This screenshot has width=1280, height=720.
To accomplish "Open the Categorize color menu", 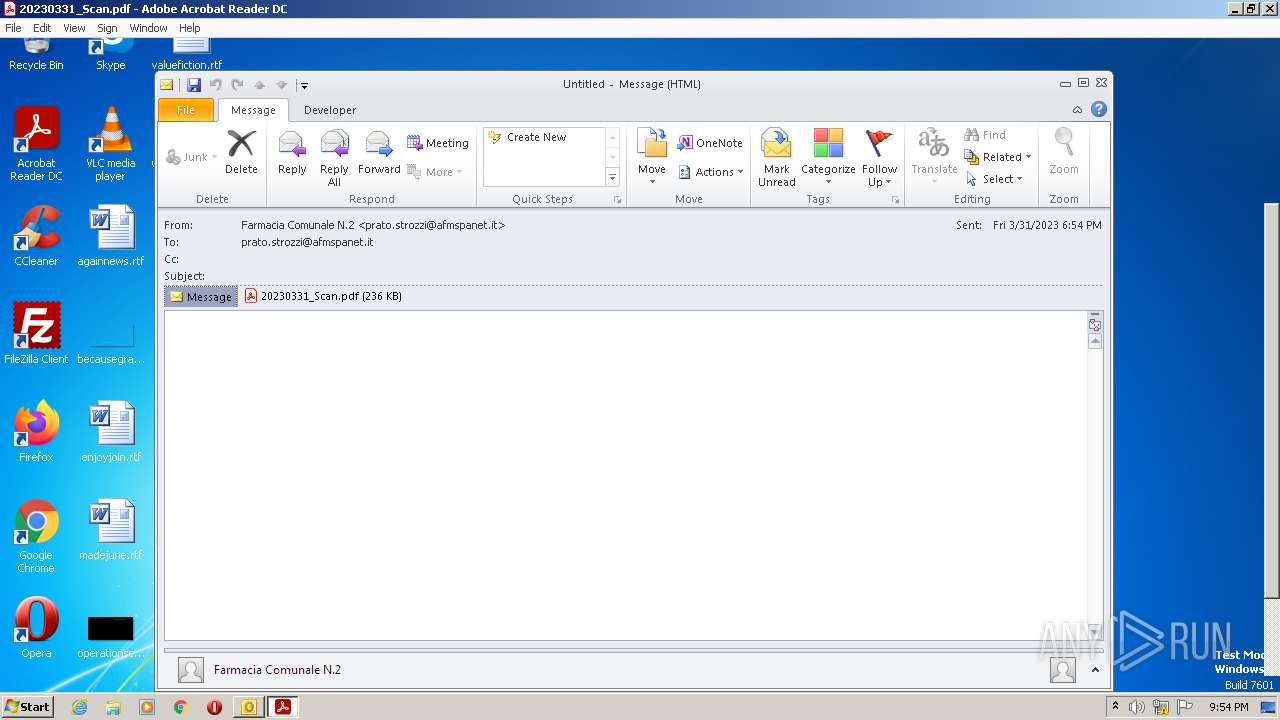I will (x=828, y=157).
